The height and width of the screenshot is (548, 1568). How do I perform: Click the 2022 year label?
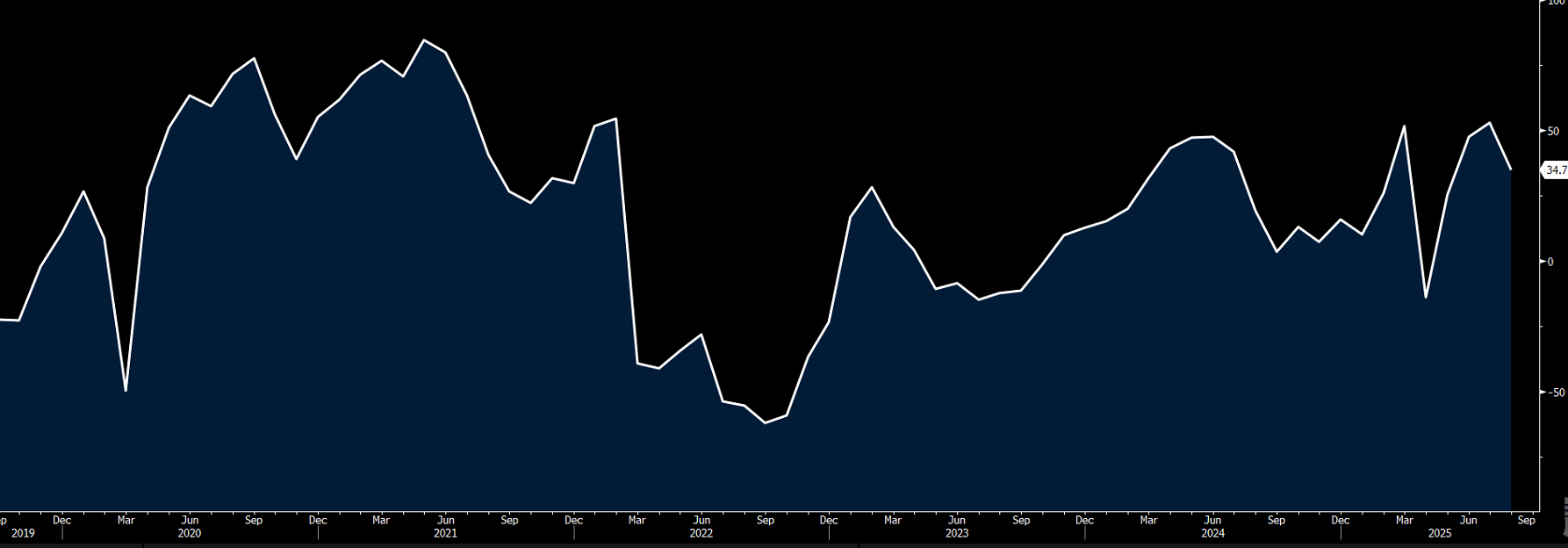[701, 533]
